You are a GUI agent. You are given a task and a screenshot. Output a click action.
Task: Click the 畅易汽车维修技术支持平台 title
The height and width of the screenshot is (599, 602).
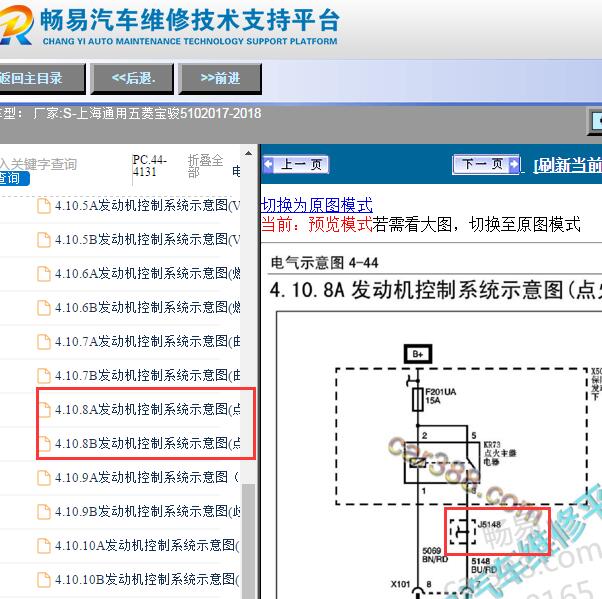tap(190, 20)
